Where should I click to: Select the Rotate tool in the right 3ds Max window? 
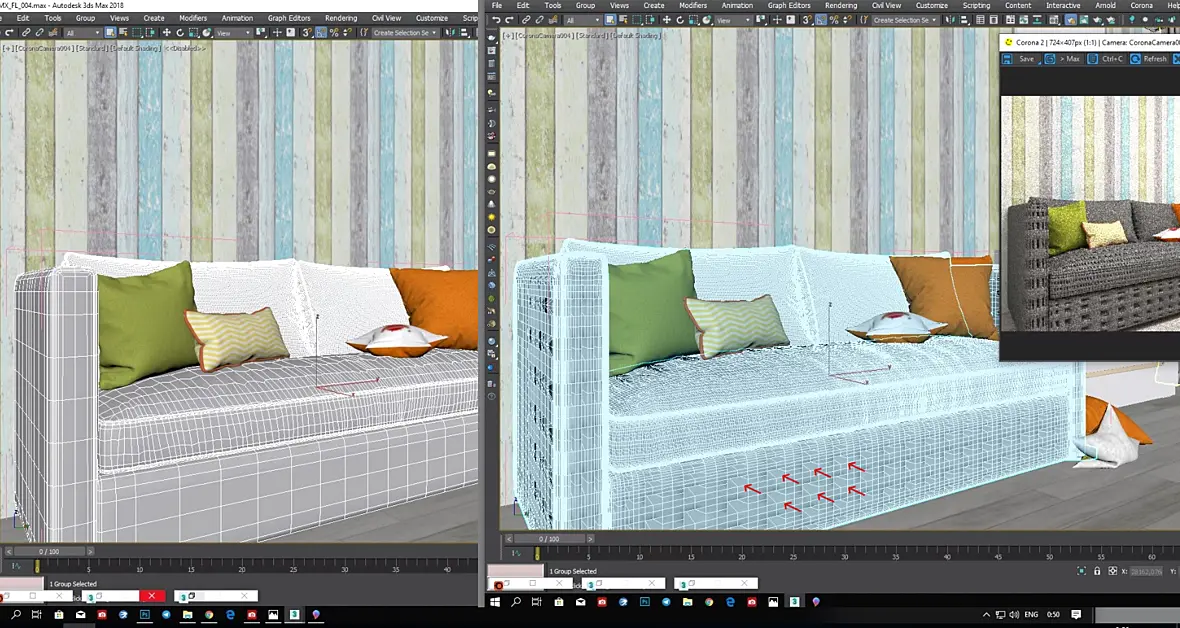680,20
